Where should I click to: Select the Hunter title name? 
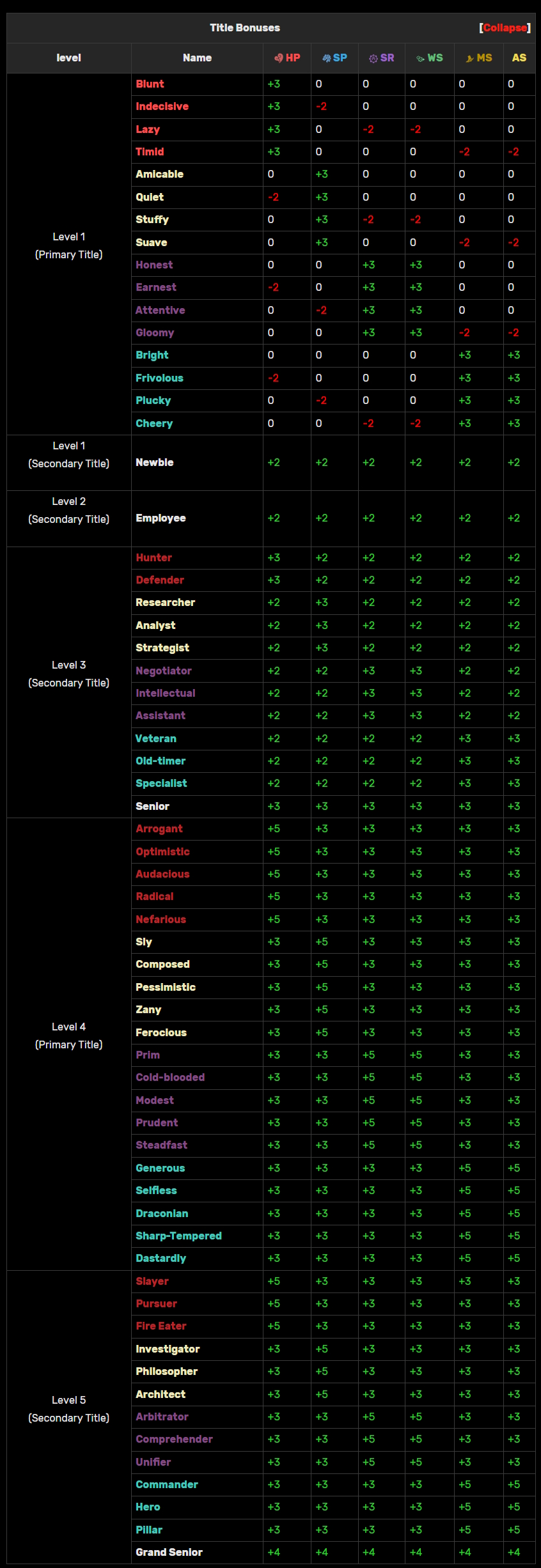coord(153,558)
